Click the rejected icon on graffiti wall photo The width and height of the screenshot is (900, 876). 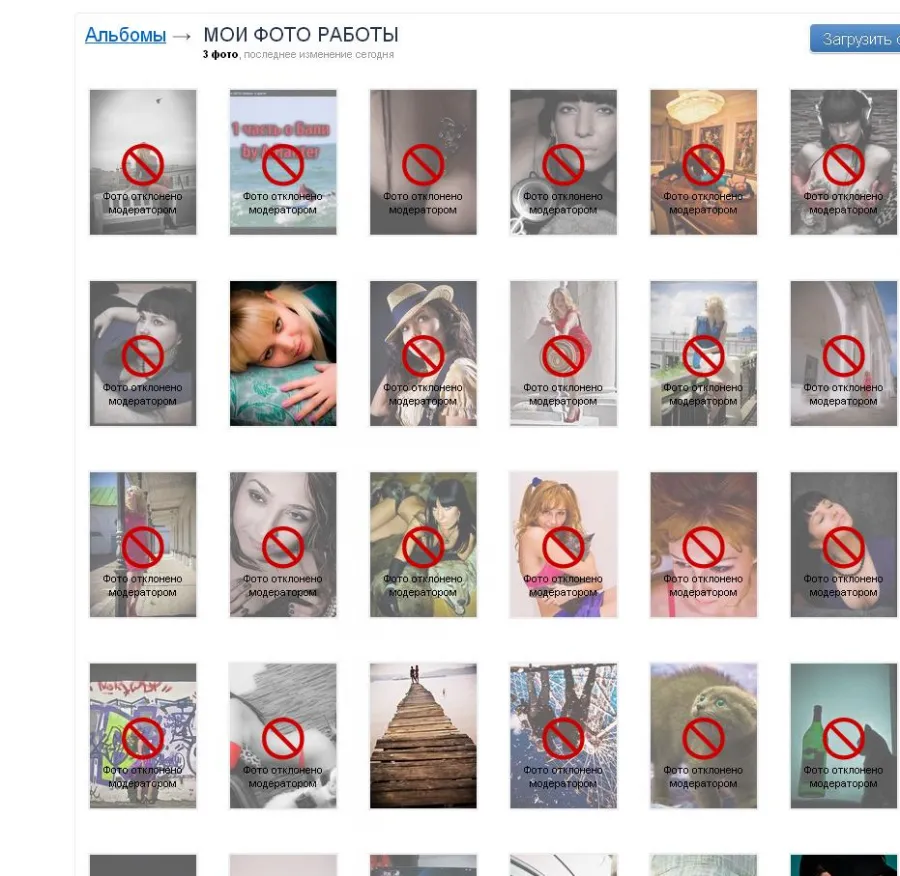point(143,738)
